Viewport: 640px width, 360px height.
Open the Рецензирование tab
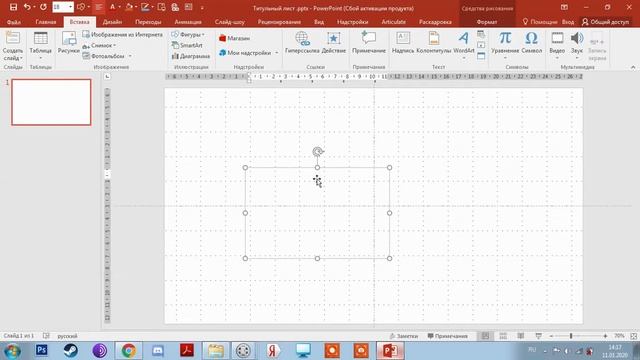(279, 22)
